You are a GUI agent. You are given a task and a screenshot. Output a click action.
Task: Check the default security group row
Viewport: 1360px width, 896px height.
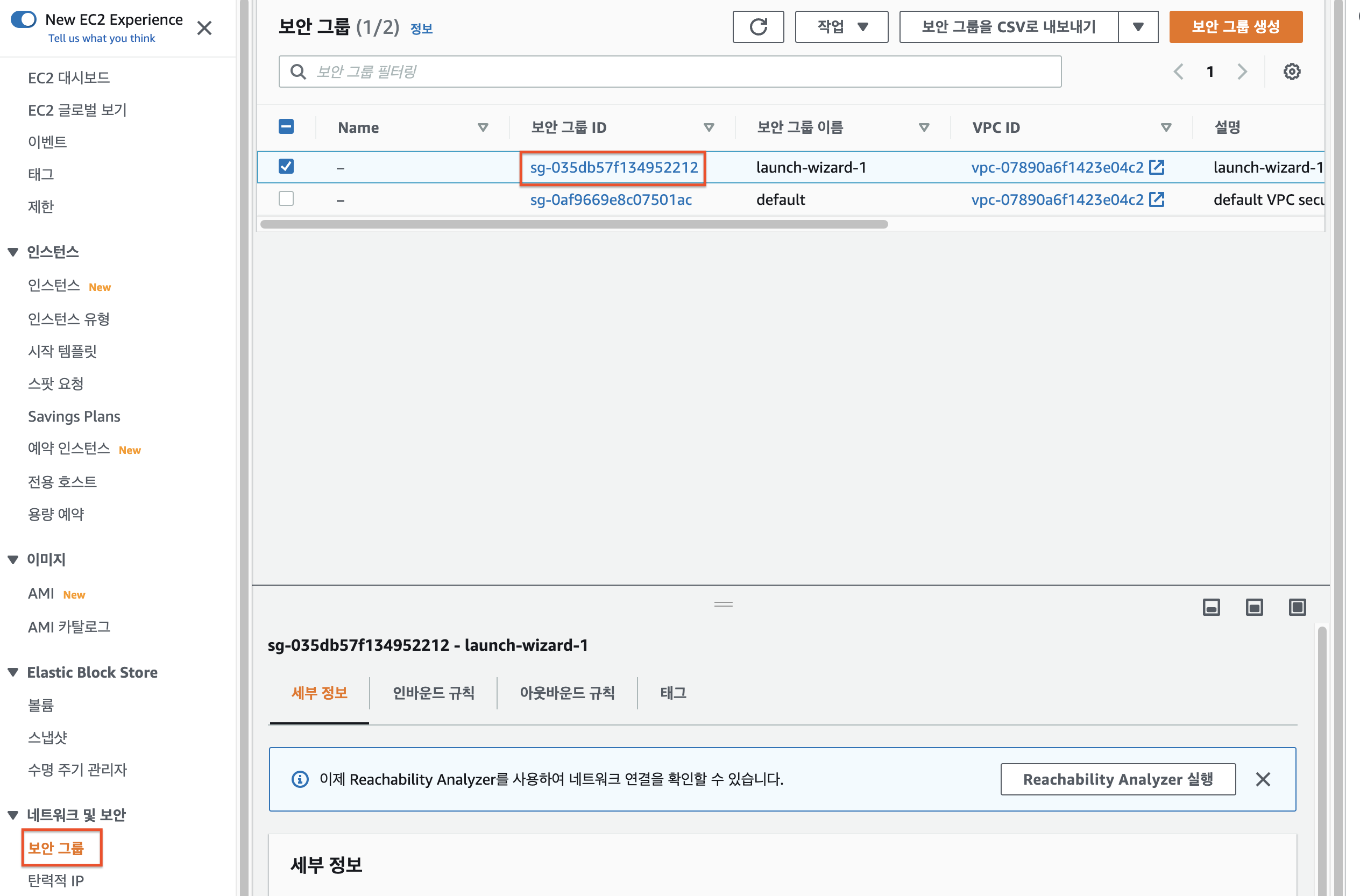click(x=286, y=199)
